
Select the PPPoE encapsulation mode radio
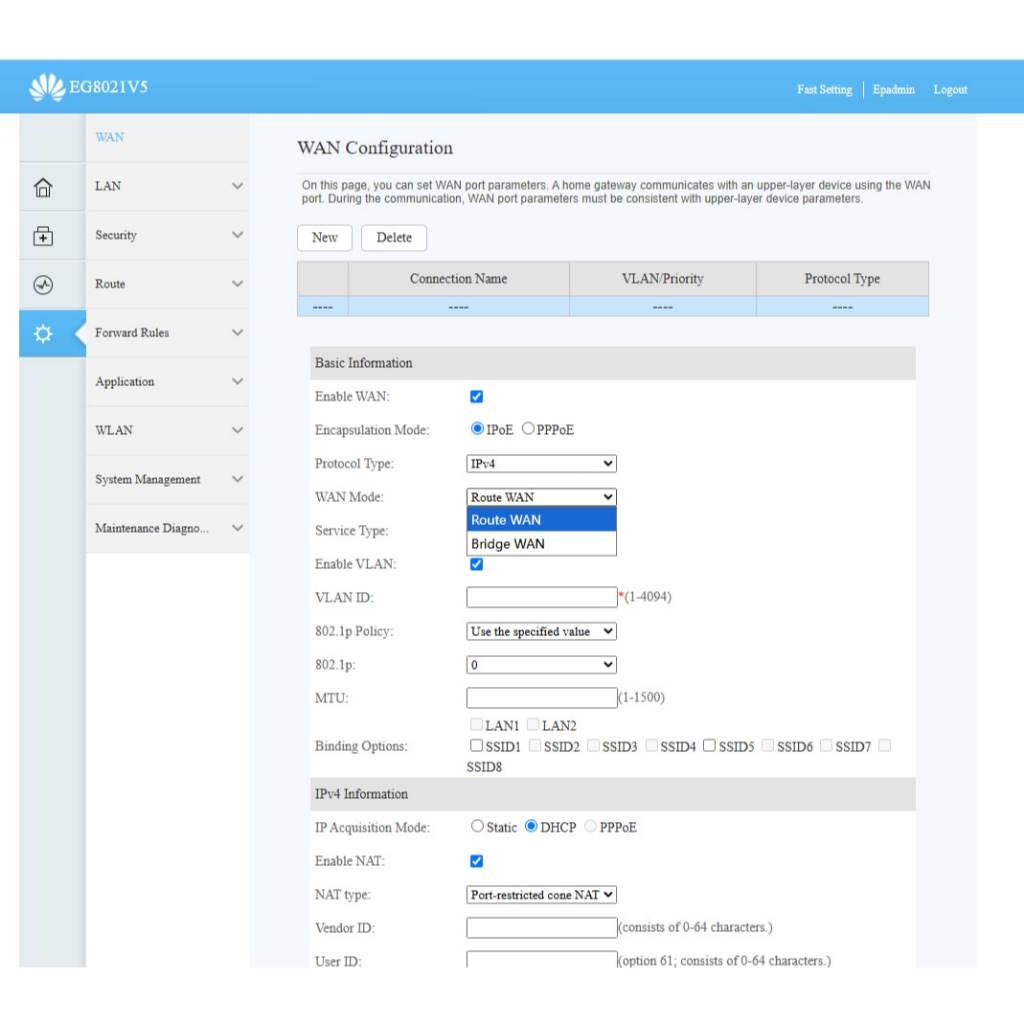tap(528, 428)
